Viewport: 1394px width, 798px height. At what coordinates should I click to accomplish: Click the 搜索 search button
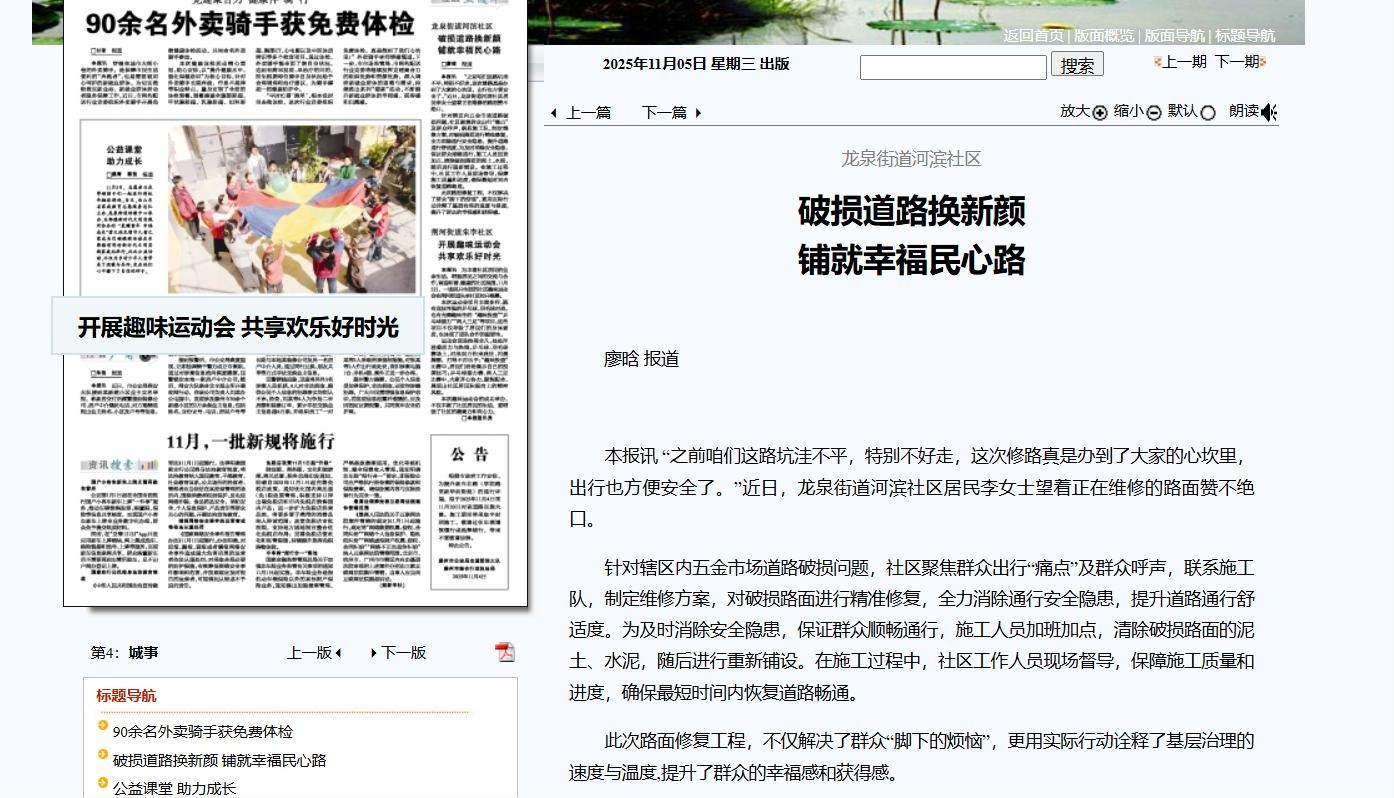click(1077, 66)
